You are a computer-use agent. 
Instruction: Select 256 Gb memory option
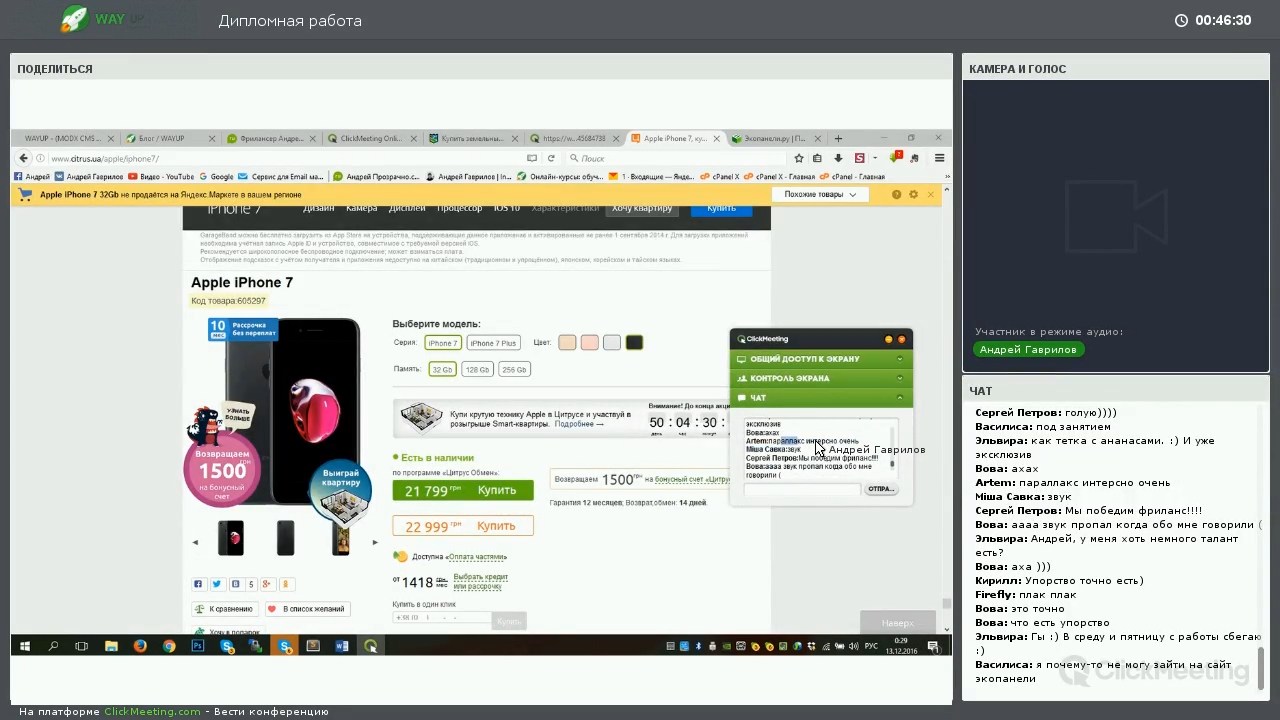(x=514, y=369)
